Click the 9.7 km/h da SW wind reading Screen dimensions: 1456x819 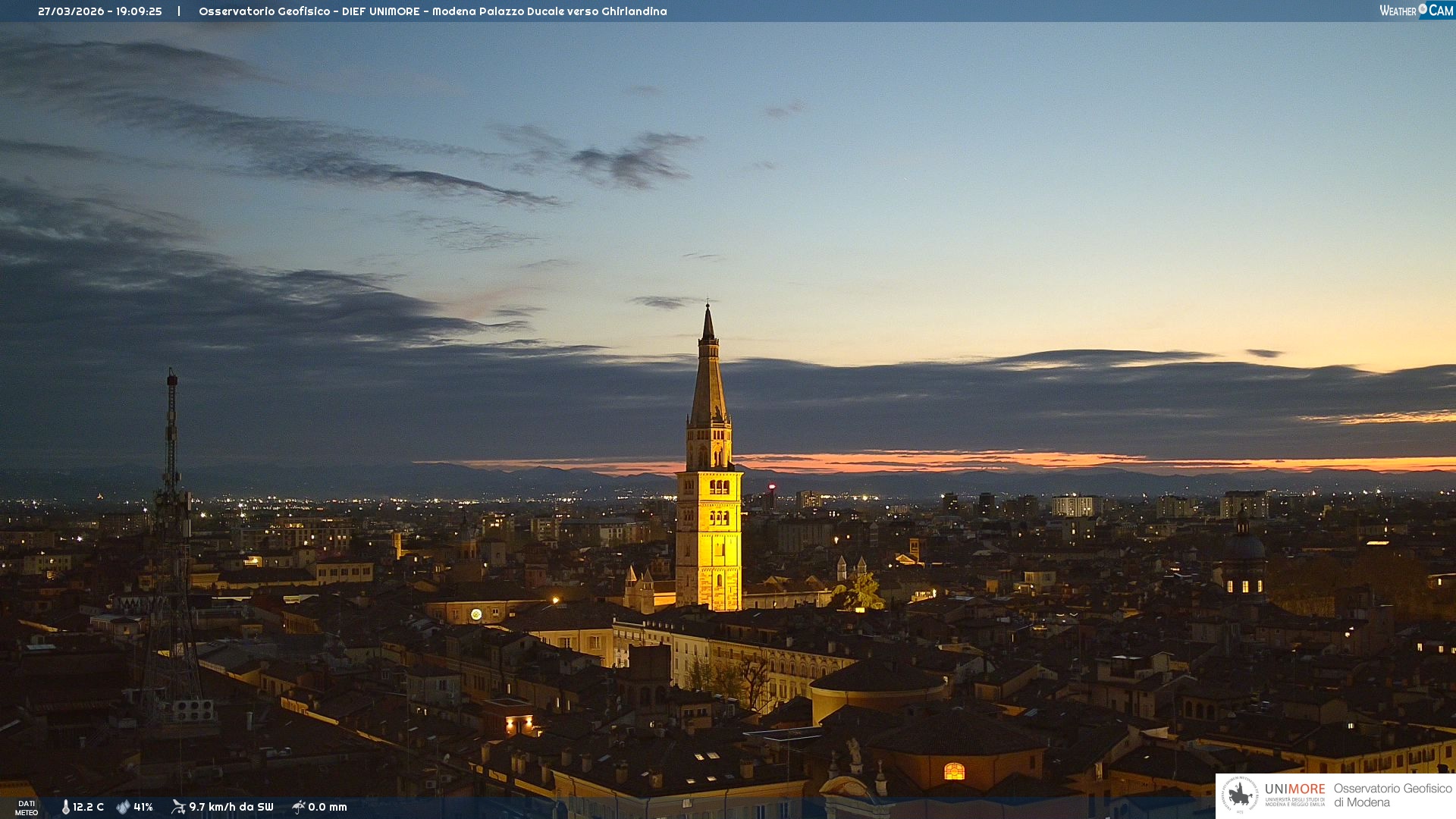click(x=231, y=807)
